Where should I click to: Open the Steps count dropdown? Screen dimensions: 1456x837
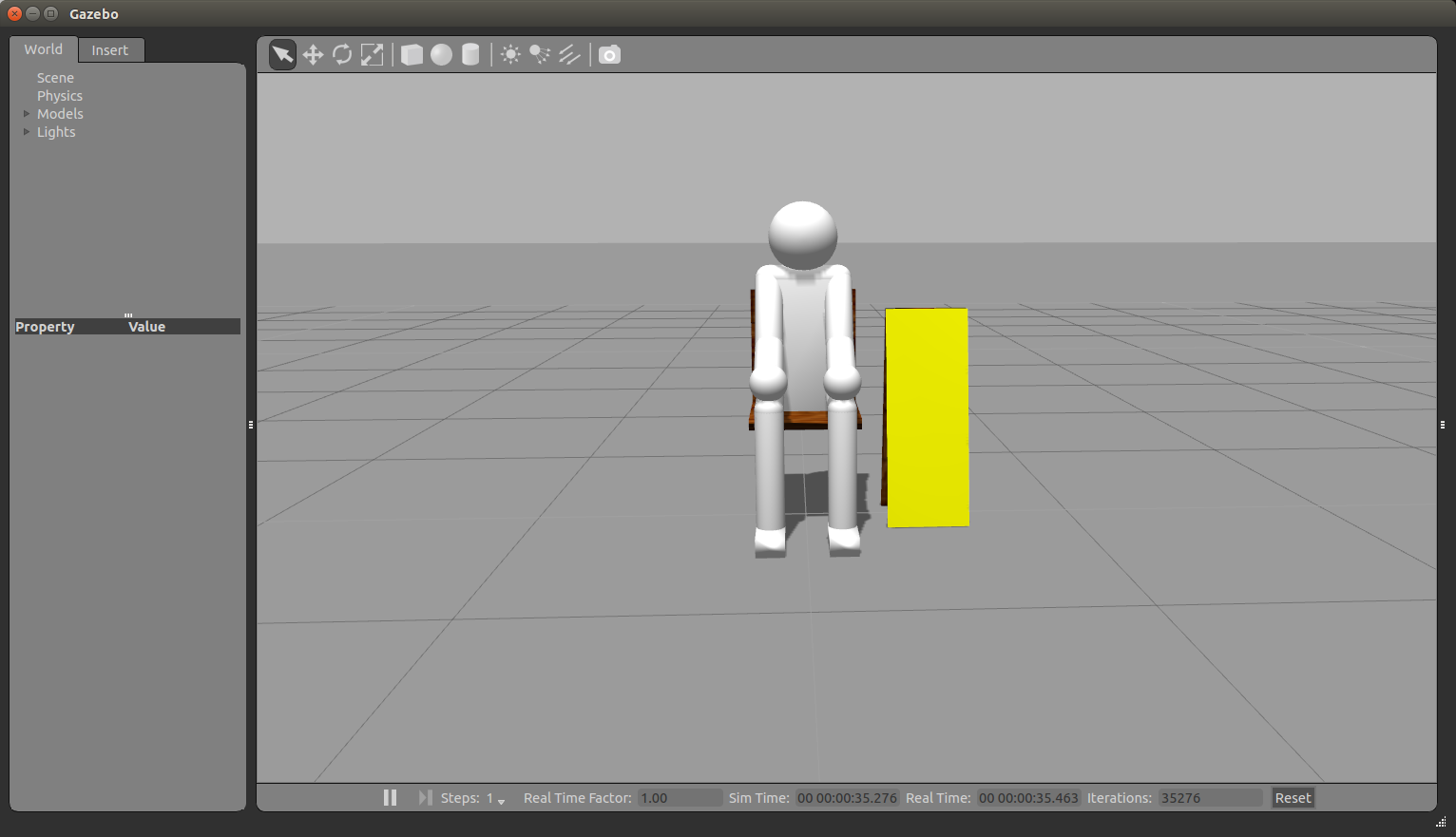pos(501,800)
